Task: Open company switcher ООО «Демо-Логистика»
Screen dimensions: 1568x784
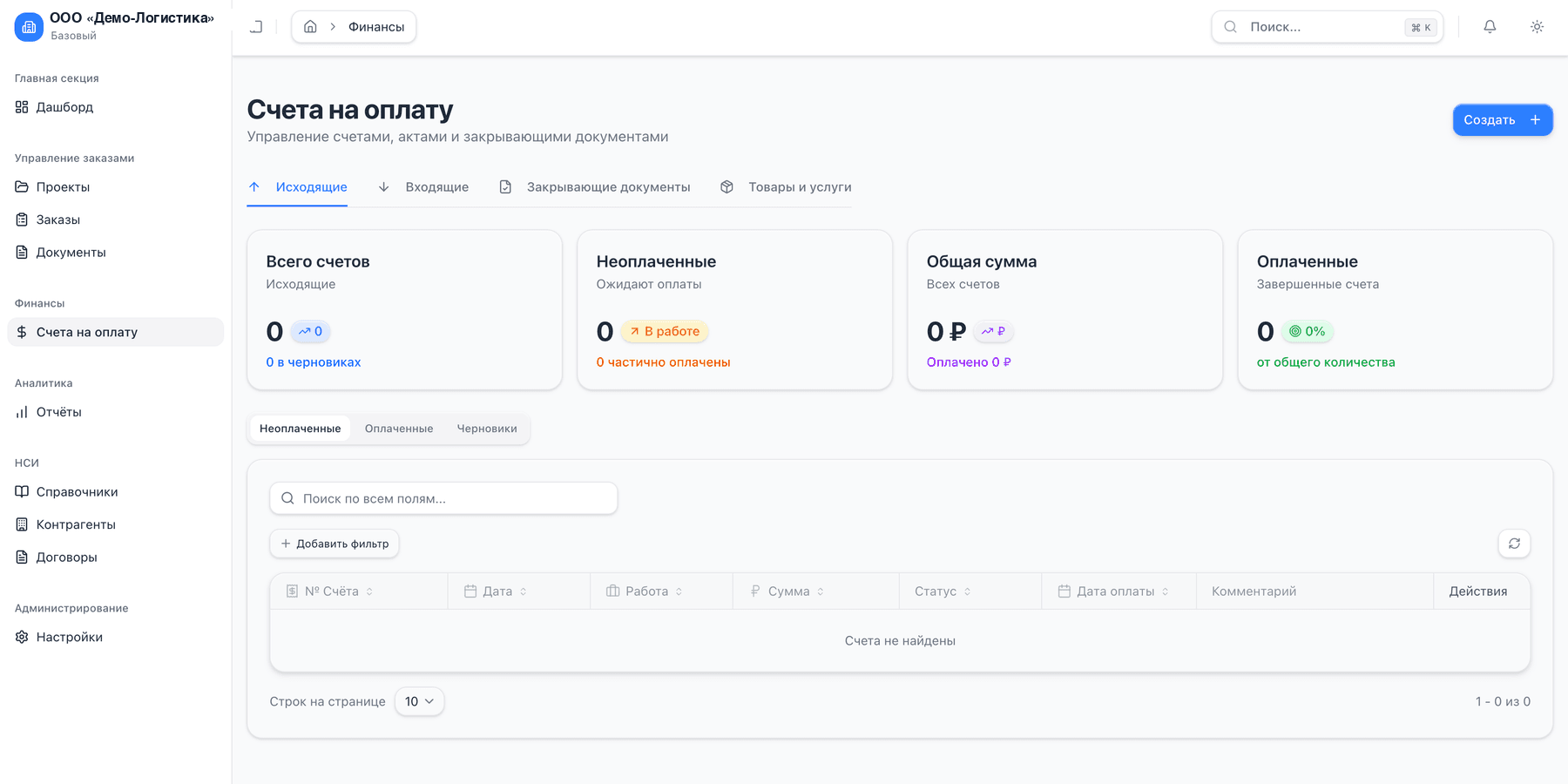Action: 115,27
